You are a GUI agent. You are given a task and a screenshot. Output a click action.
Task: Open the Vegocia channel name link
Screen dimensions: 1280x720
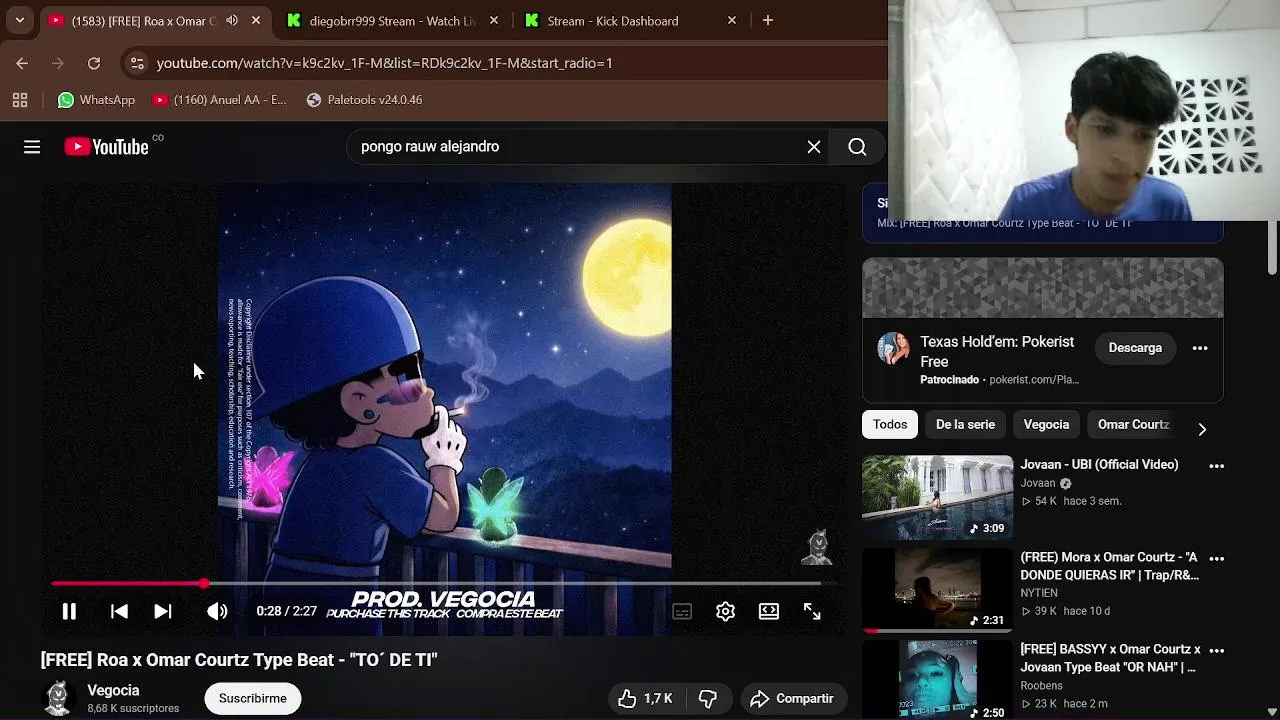tap(113, 690)
